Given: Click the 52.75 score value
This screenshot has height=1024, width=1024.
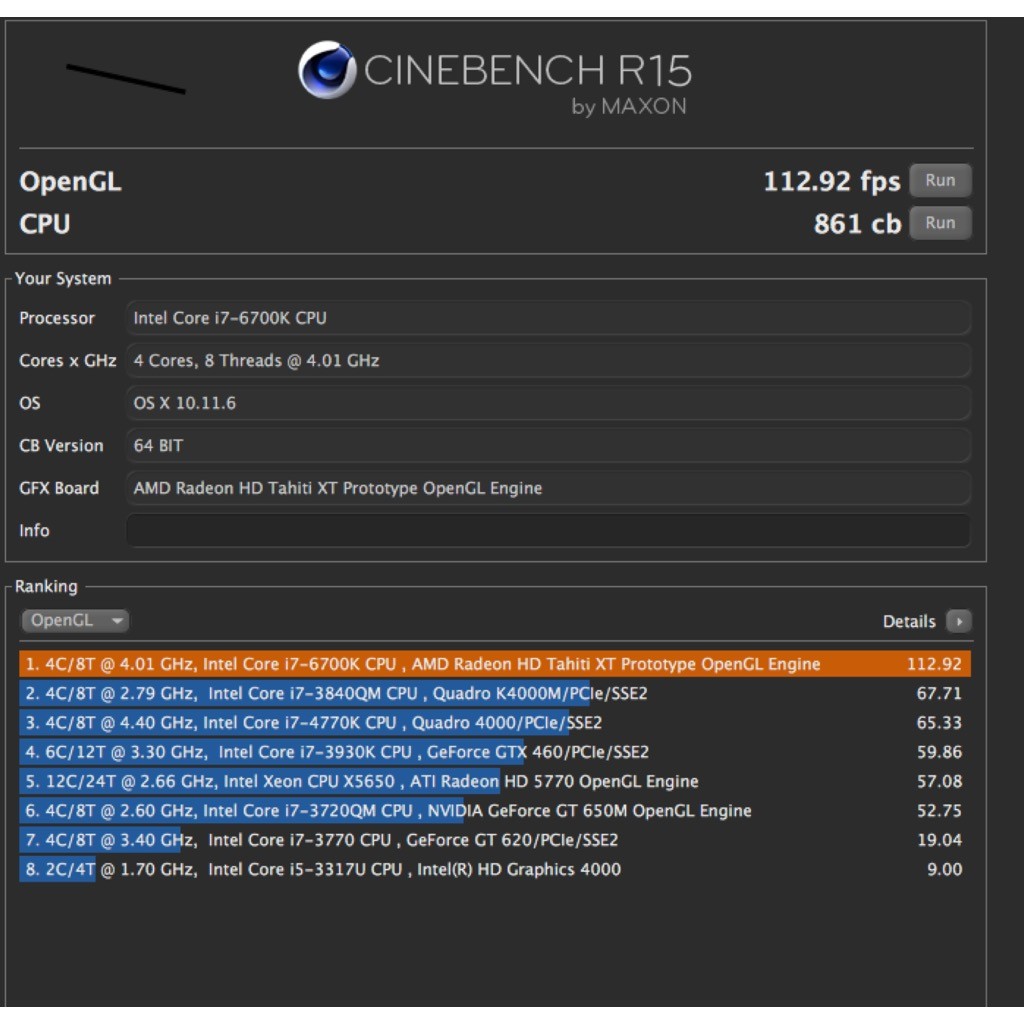Looking at the screenshot, I should (938, 810).
